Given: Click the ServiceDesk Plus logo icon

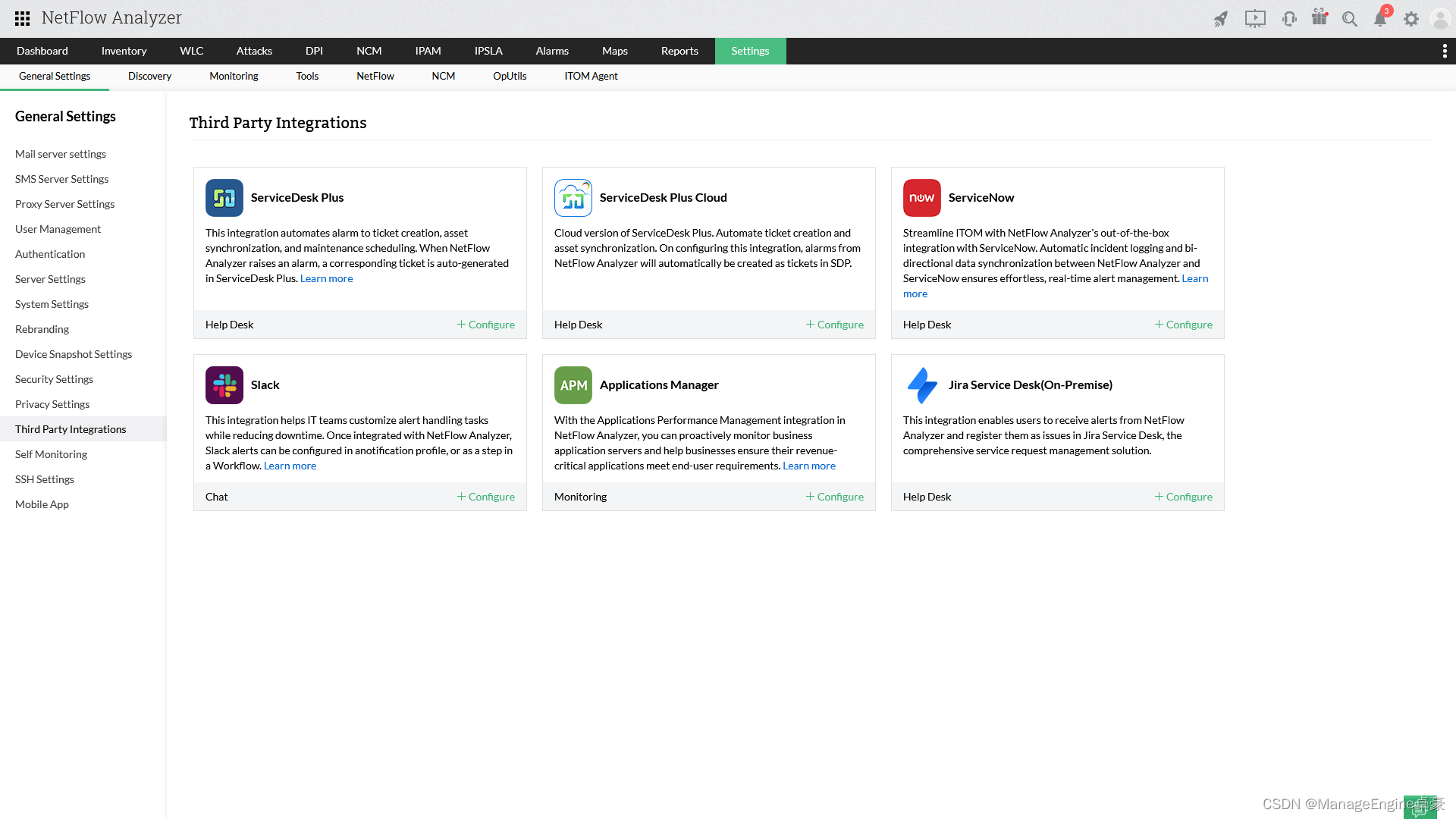Looking at the screenshot, I should click(224, 198).
